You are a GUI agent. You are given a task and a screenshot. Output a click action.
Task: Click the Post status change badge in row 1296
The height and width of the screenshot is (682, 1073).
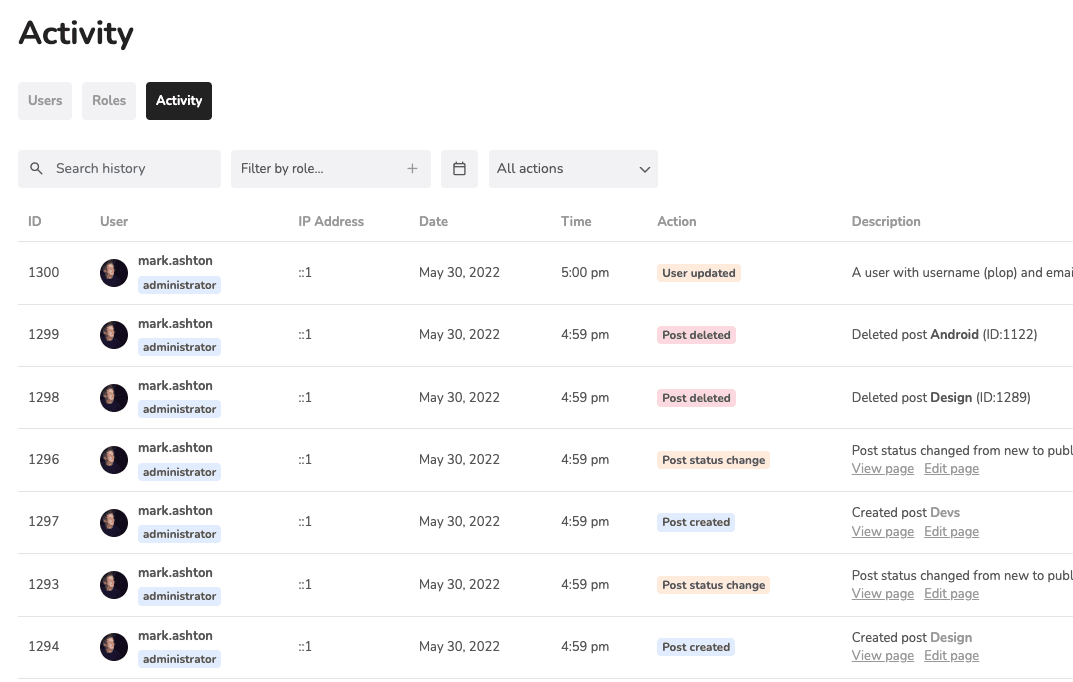[x=713, y=459]
